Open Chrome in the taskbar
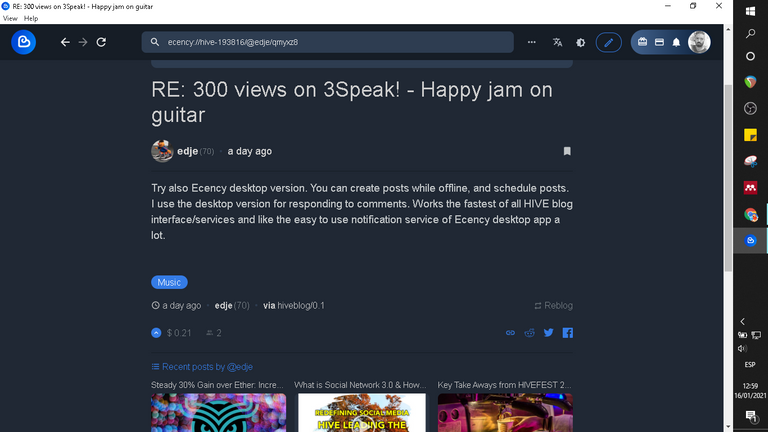Image resolution: width=768 pixels, height=432 pixels. coord(750,214)
